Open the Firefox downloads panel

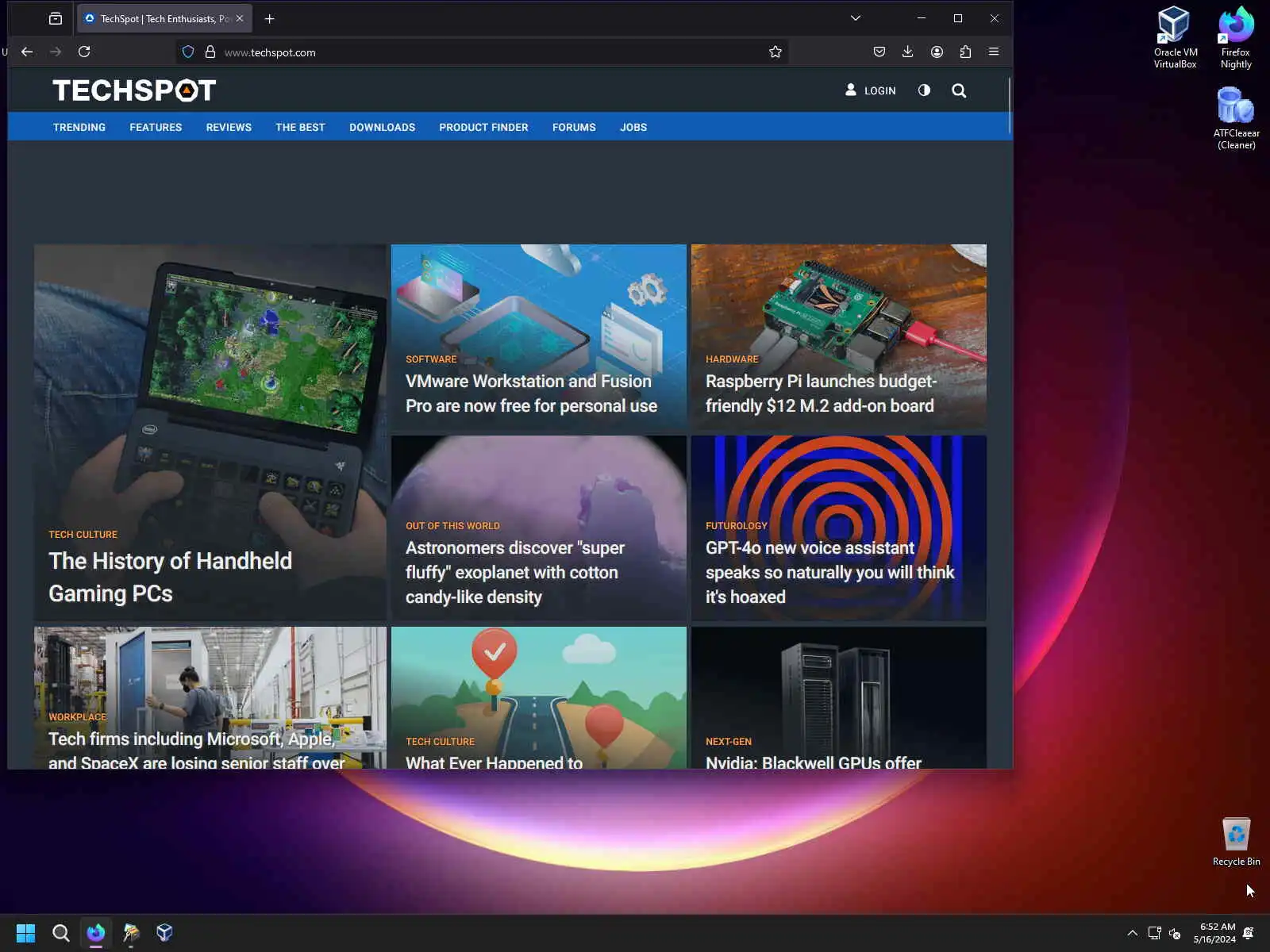(x=908, y=52)
